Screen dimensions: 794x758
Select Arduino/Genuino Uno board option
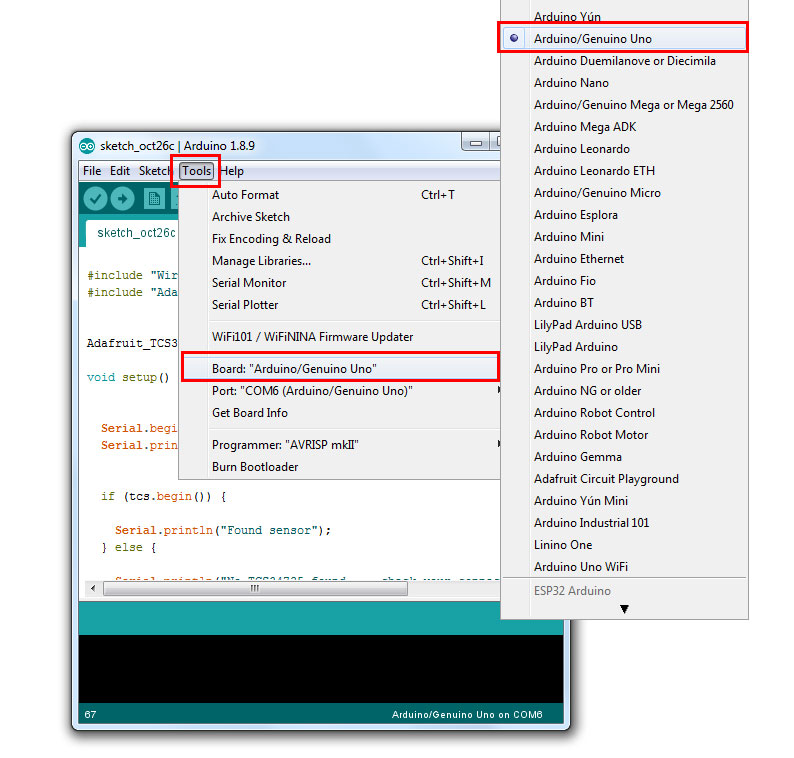(x=624, y=39)
